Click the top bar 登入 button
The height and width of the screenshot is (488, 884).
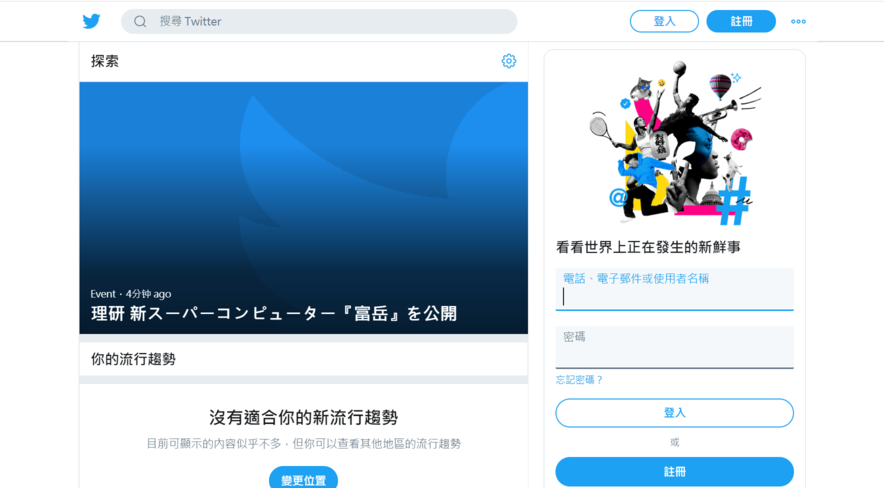(664, 21)
